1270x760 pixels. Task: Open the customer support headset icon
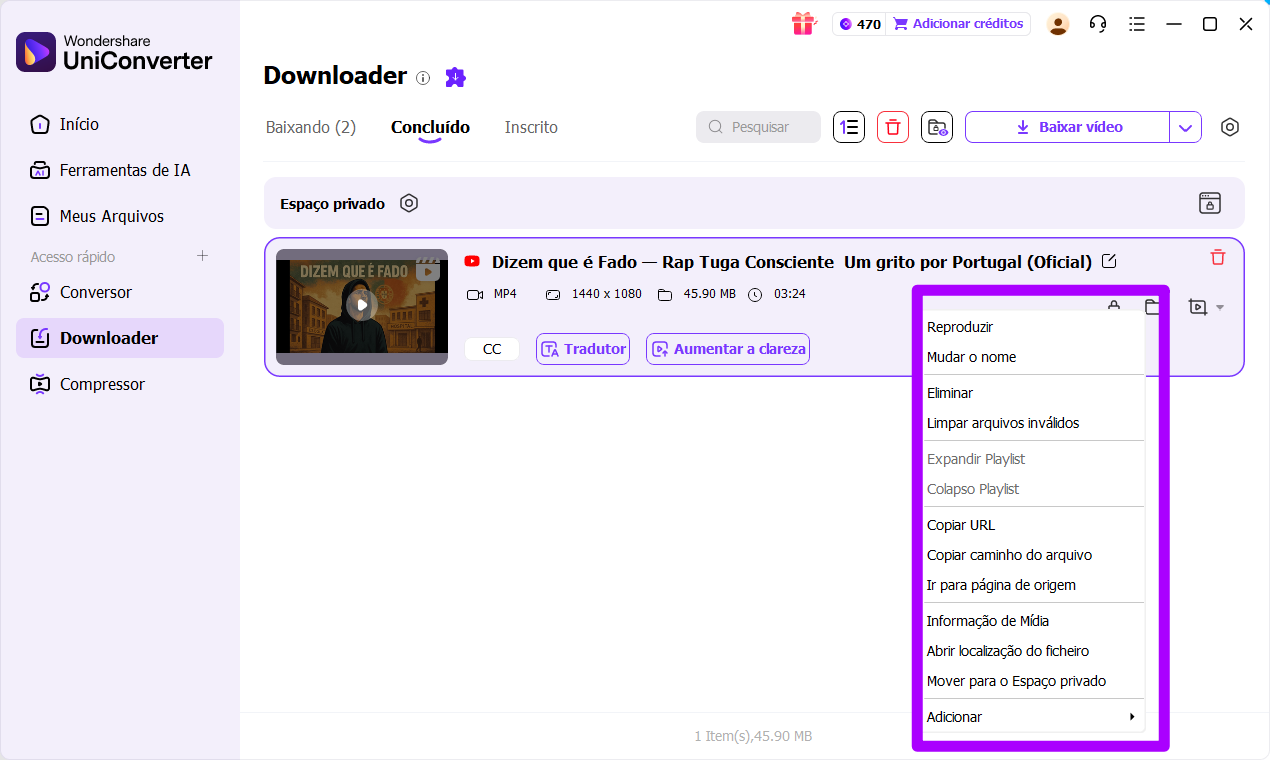(x=1098, y=24)
